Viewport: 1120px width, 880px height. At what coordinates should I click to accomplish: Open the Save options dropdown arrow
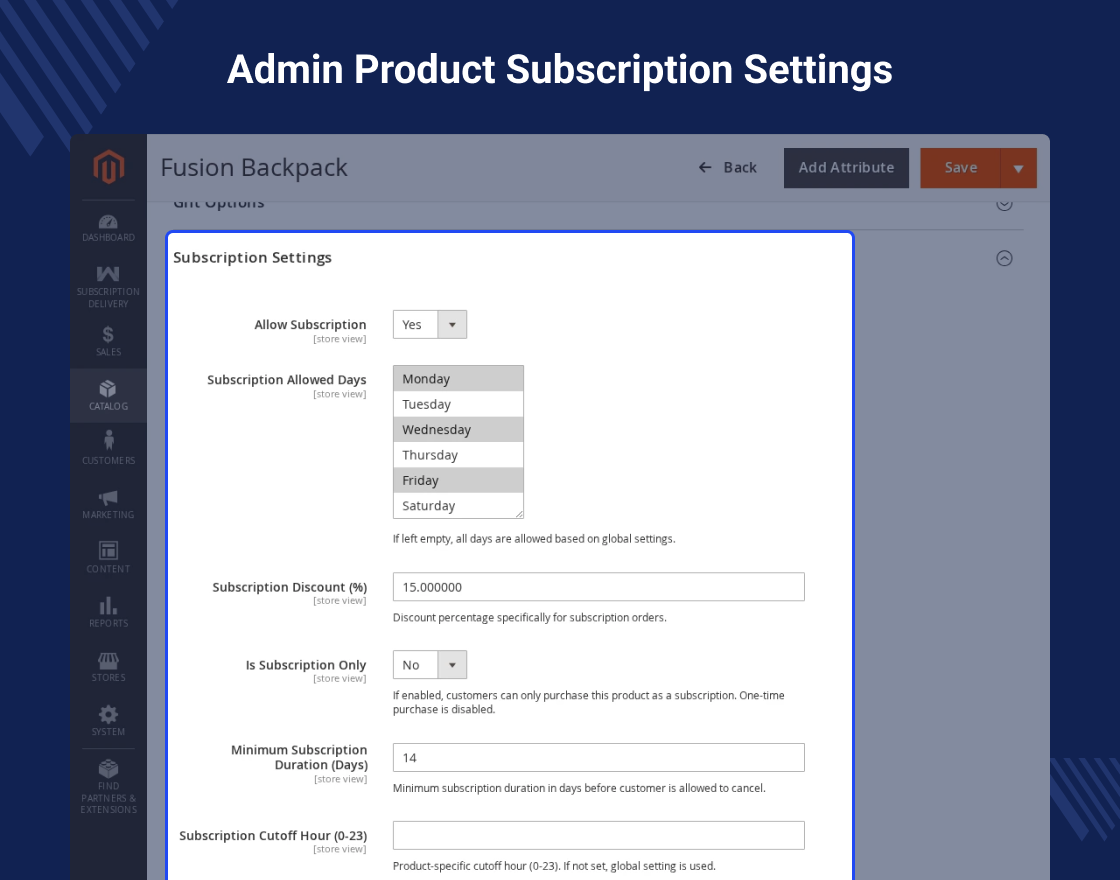(1019, 168)
